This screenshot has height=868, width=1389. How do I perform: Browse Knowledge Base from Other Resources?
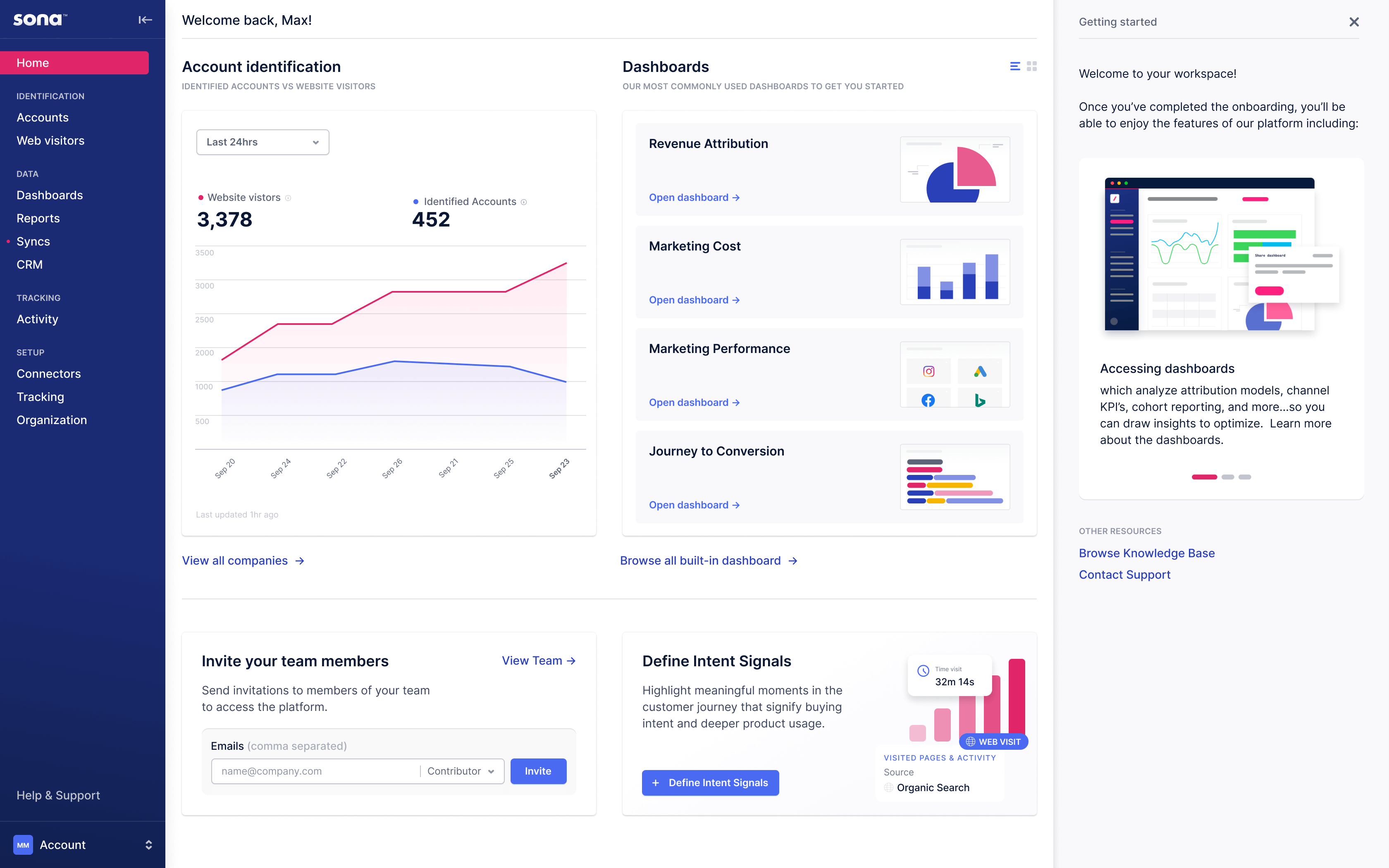[x=1147, y=553]
